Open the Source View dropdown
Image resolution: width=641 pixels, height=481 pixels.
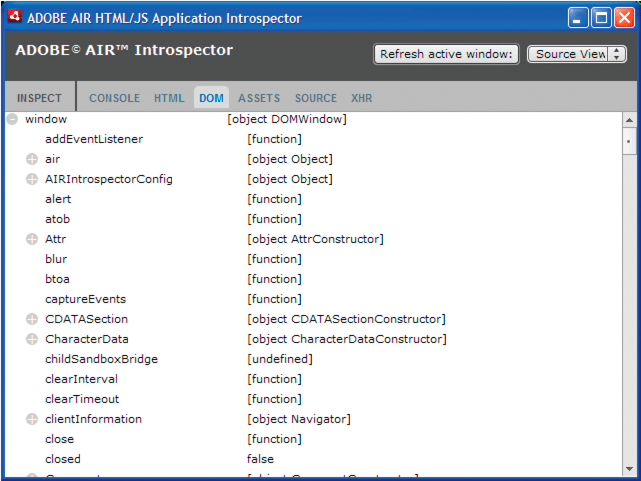[576, 54]
